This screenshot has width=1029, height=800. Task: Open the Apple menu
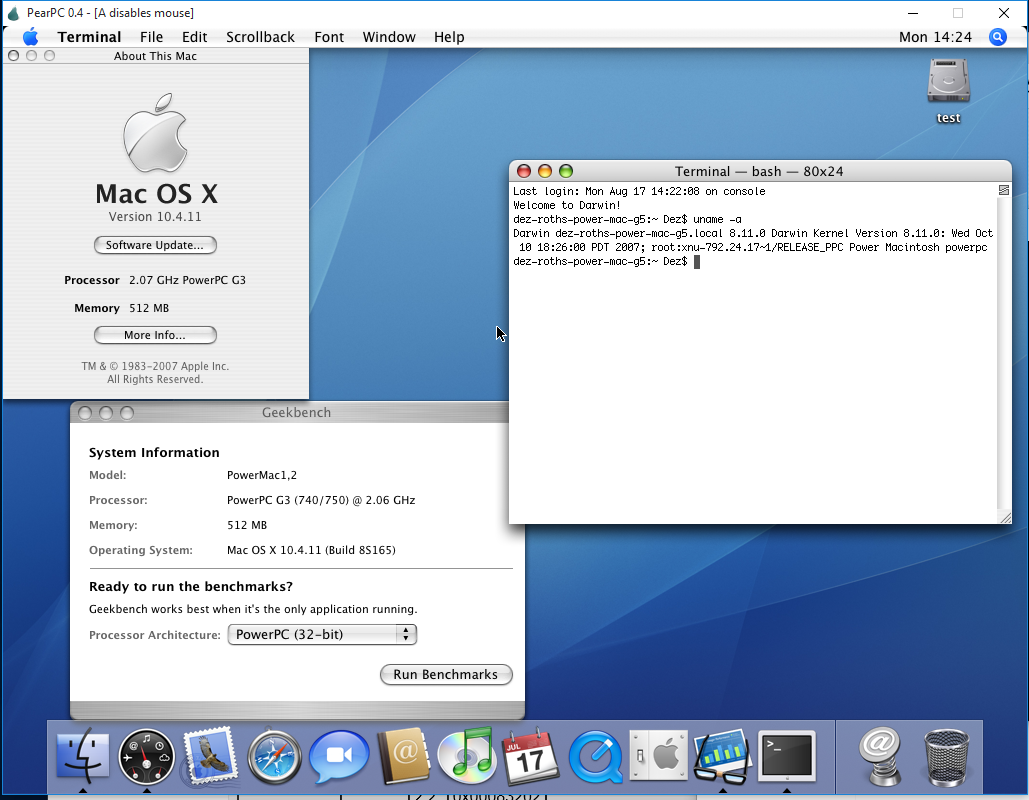pos(30,37)
